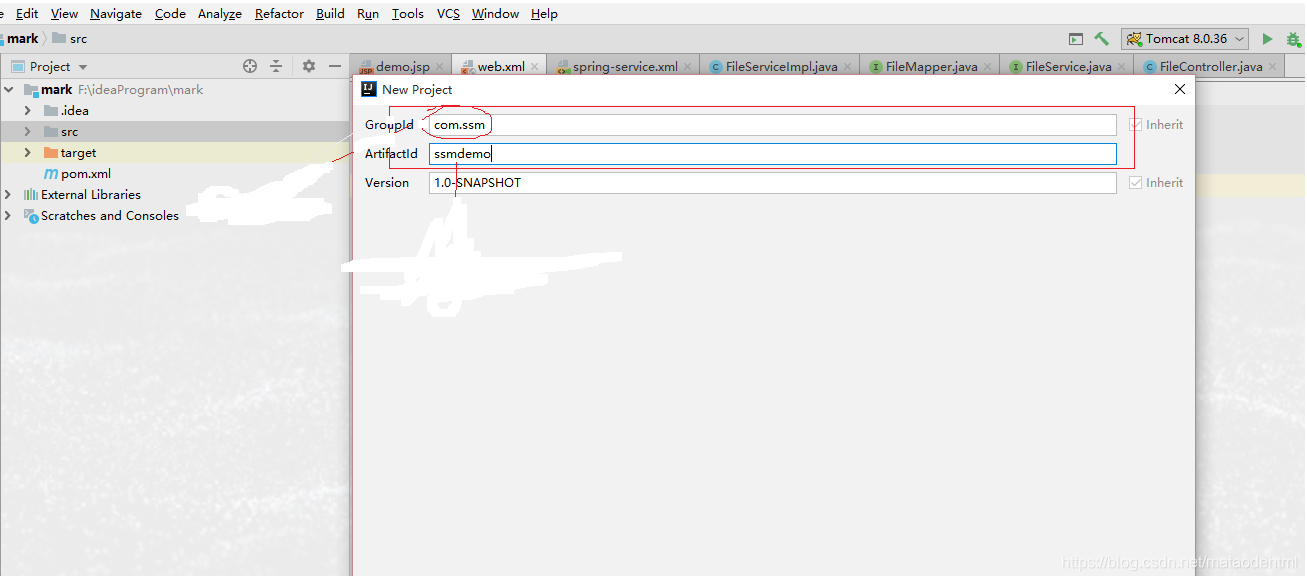Switch to the web.xml editor tab
This screenshot has width=1307, height=581.
click(501, 67)
